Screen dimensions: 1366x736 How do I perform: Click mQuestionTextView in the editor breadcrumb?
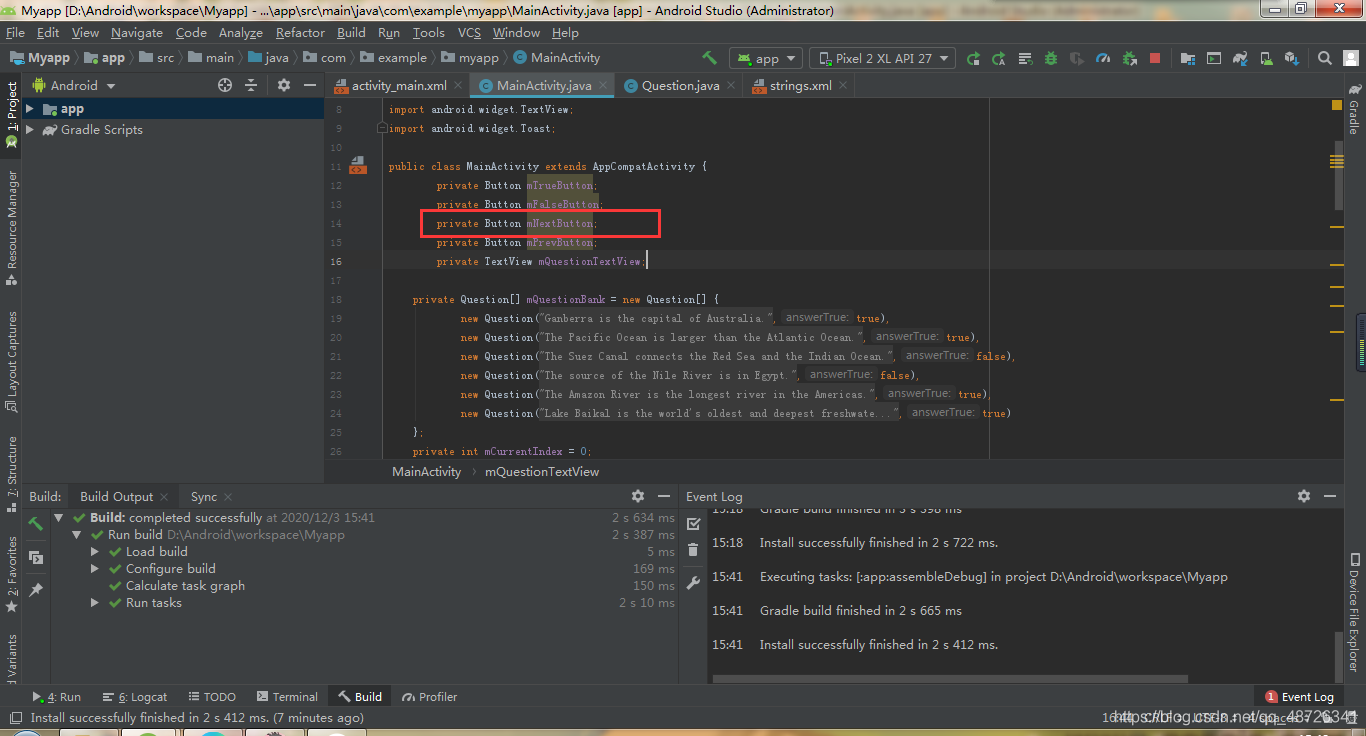[542, 471]
